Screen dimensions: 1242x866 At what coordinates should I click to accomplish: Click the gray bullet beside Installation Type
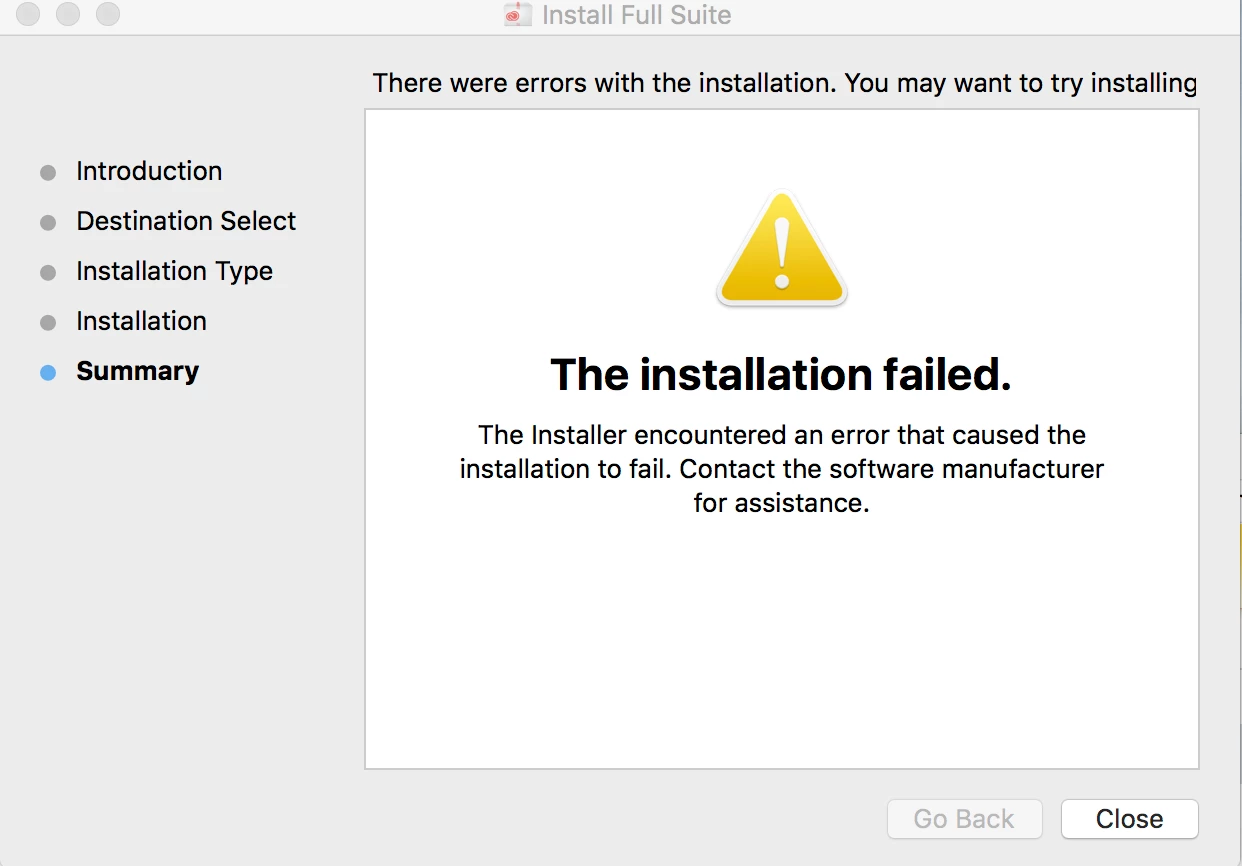click(48, 273)
